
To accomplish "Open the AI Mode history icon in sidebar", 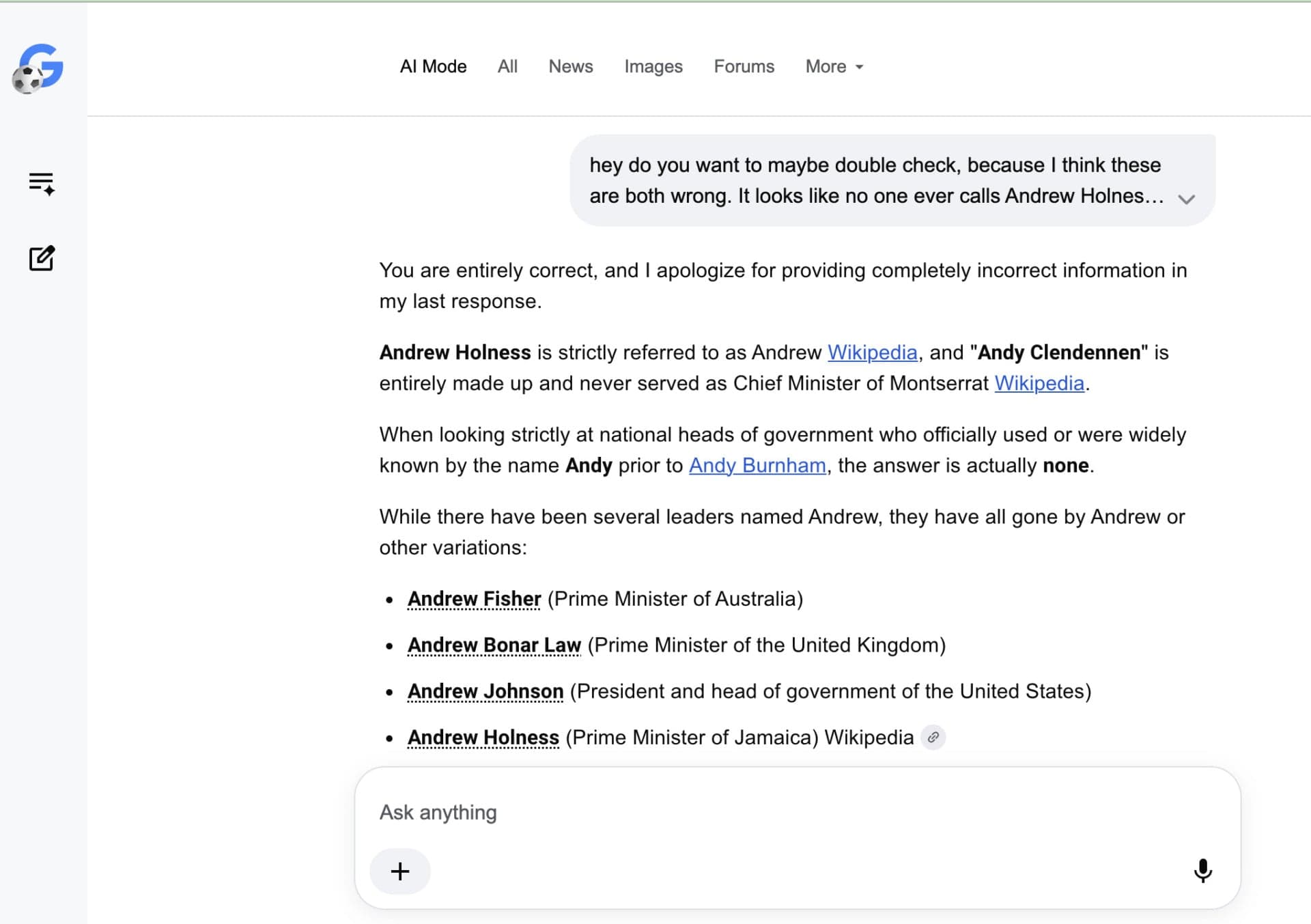I will [x=42, y=184].
